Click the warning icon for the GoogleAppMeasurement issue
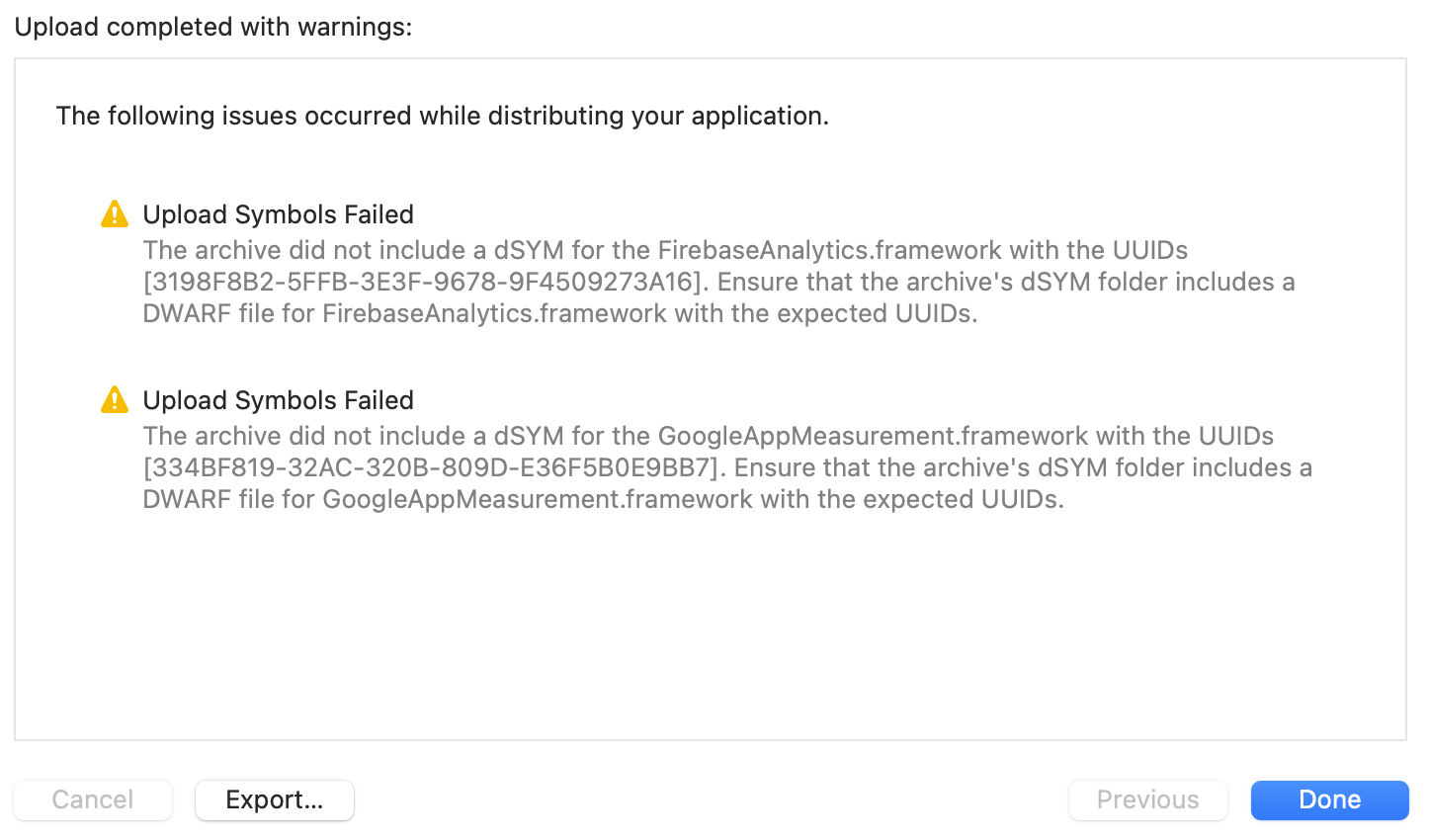Screen dimensions: 1429x840 [x=115, y=399]
